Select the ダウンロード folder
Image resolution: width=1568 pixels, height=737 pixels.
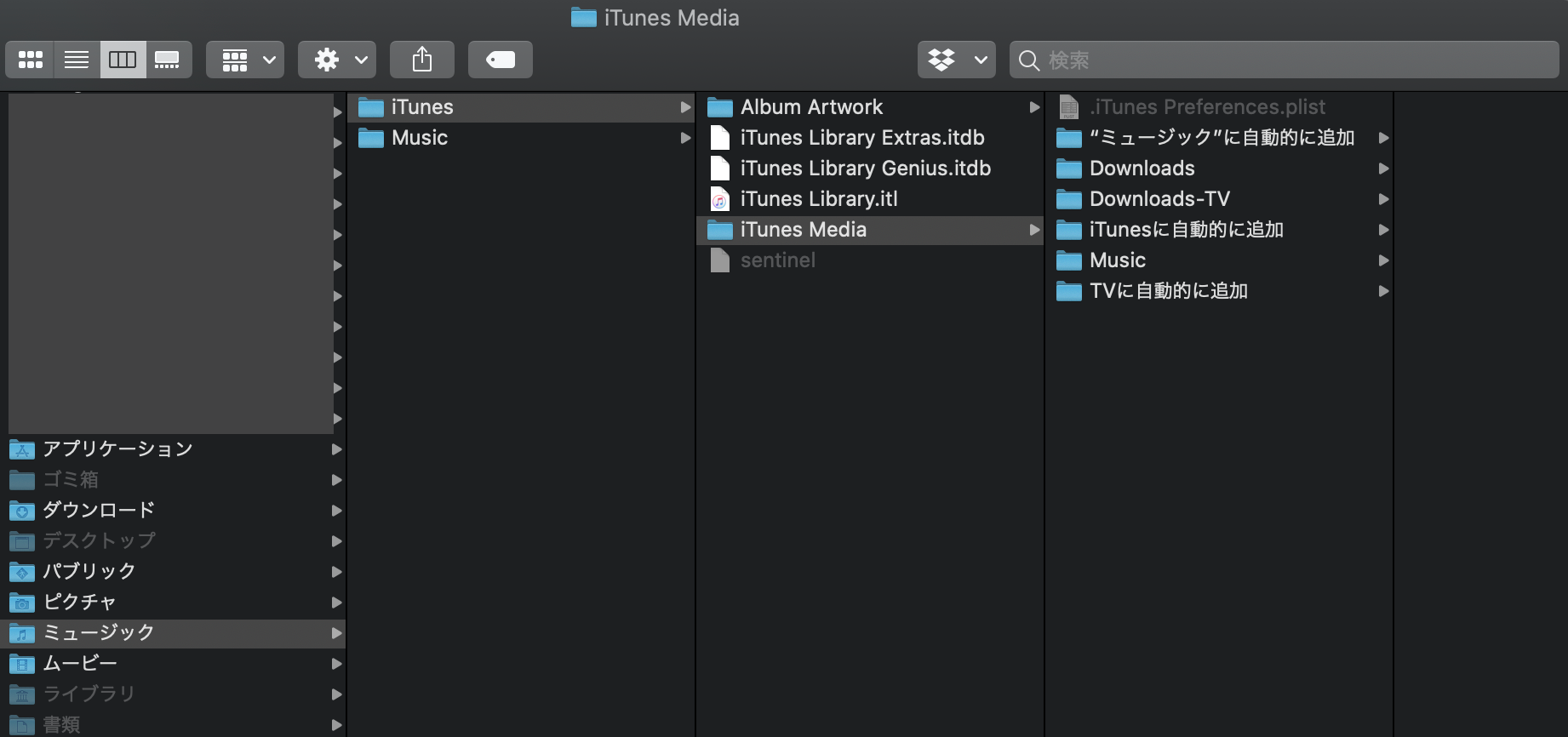coord(174,511)
